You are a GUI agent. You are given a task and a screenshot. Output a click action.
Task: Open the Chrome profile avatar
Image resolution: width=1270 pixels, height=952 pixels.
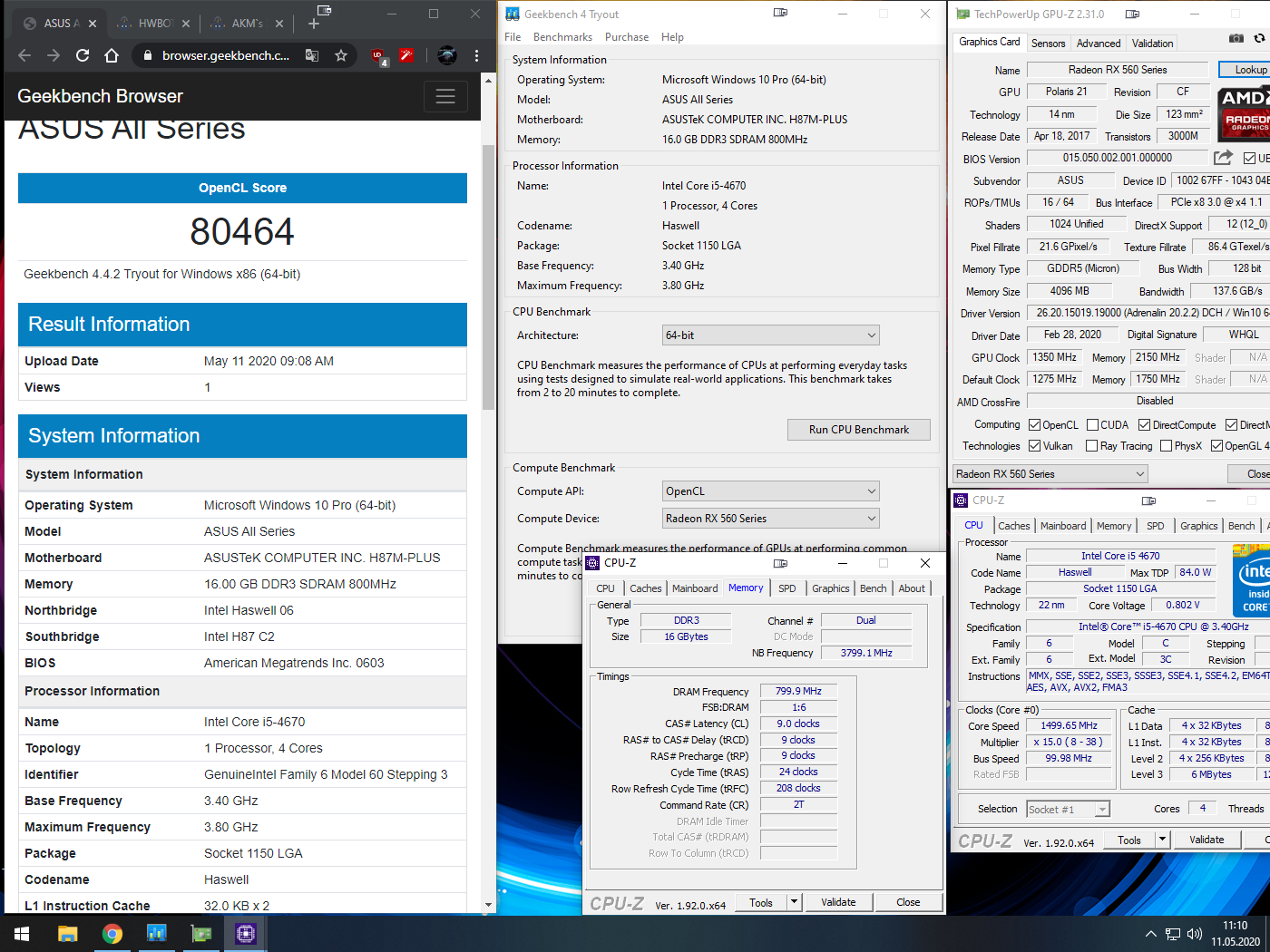[x=447, y=55]
